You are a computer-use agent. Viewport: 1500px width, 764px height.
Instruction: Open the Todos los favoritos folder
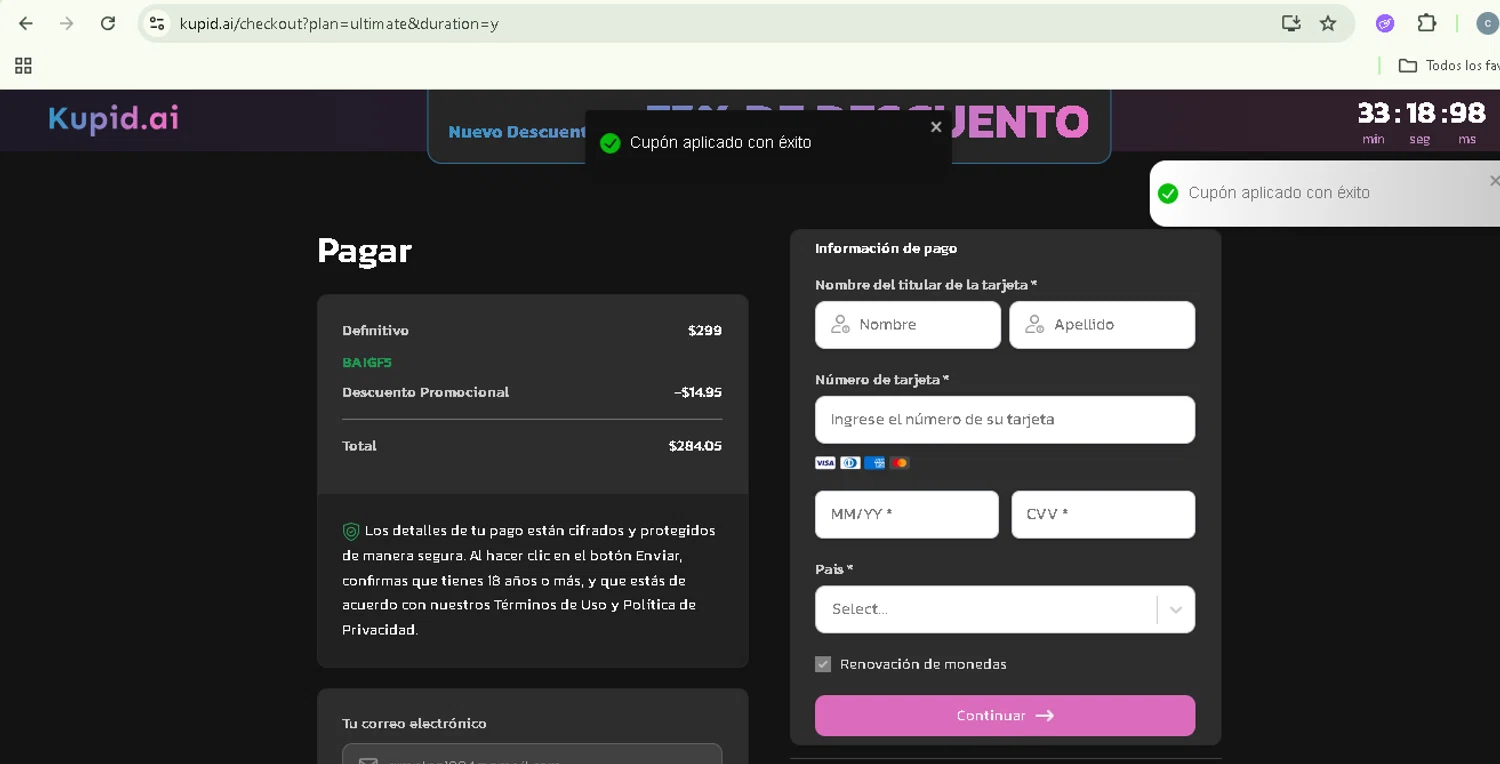pos(1449,66)
